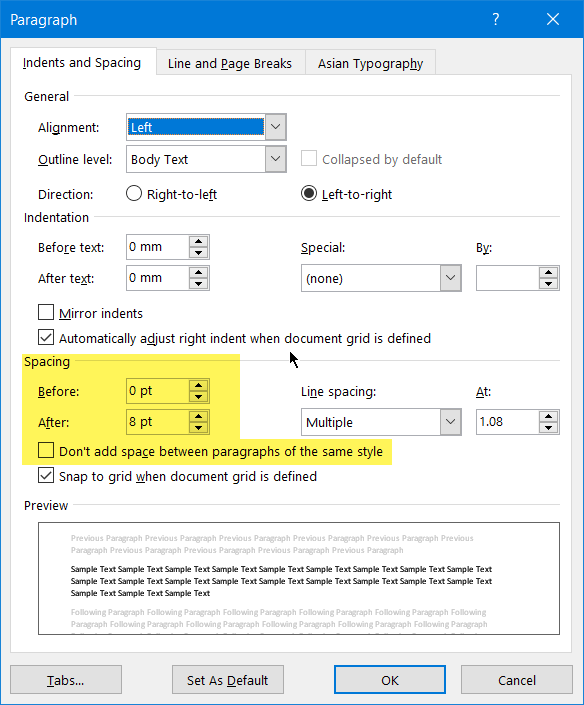Switch to Indents and Spacing tab
The image size is (584, 705).
pyautogui.click(x=82, y=62)
